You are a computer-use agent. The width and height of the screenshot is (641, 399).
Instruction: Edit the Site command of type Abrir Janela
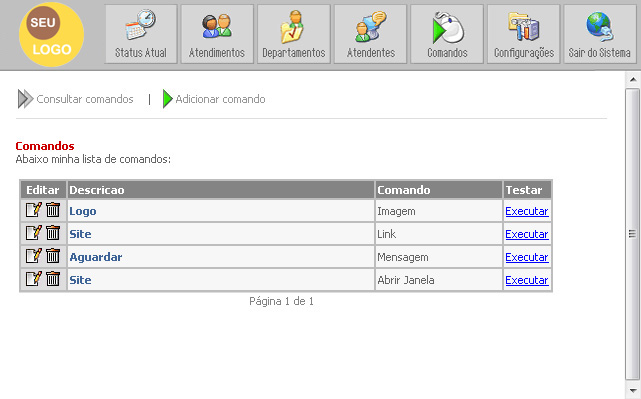tap(34, 279)
